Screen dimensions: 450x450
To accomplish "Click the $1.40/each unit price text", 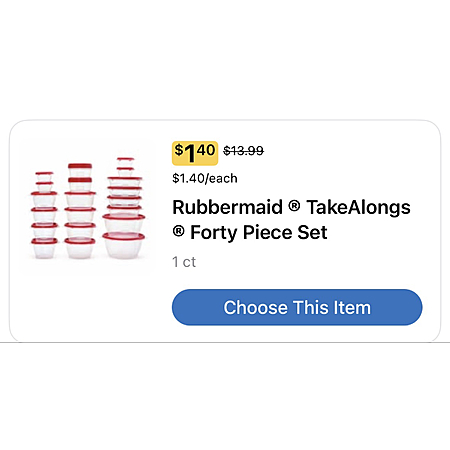I will click(205, 179).
